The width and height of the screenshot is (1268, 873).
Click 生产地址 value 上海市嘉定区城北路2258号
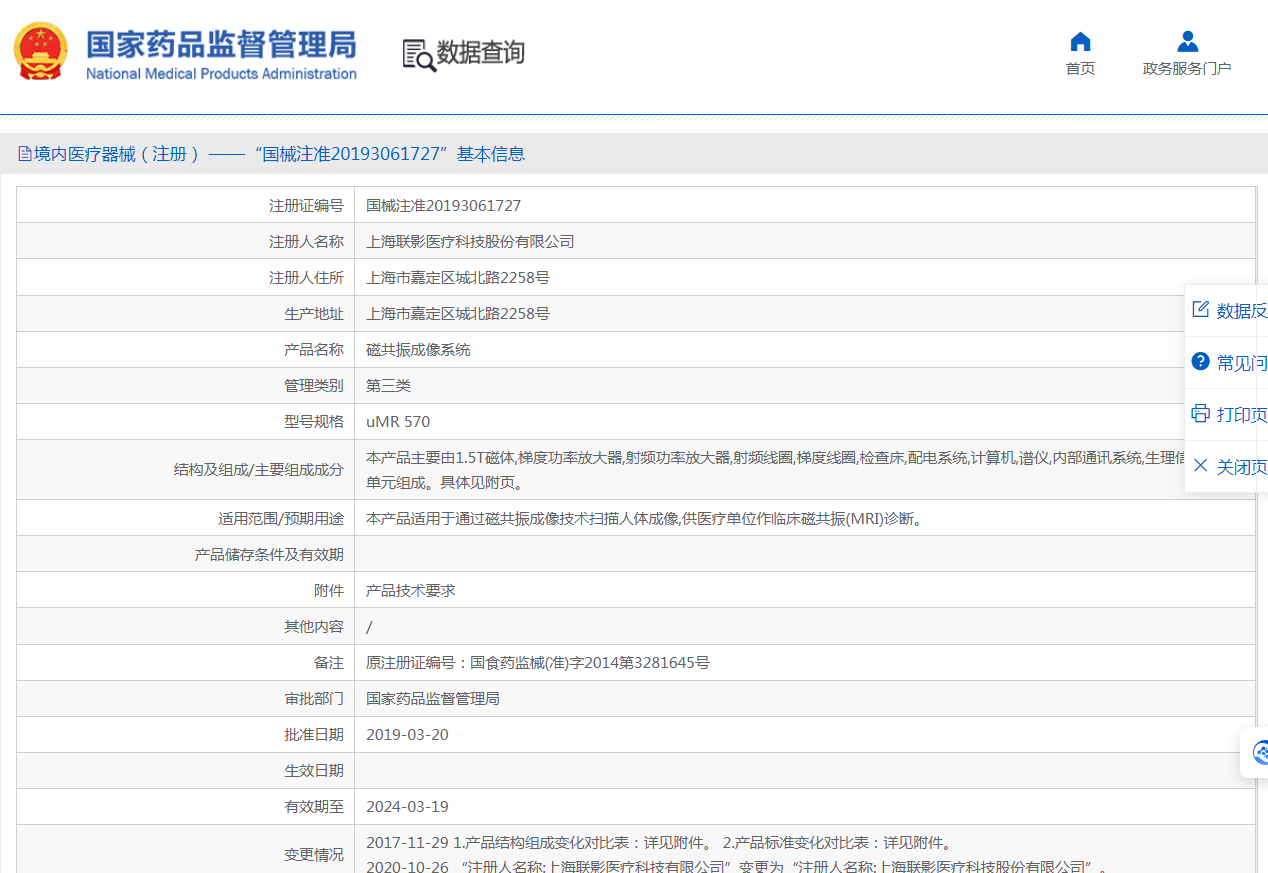[x=458, y=313]
